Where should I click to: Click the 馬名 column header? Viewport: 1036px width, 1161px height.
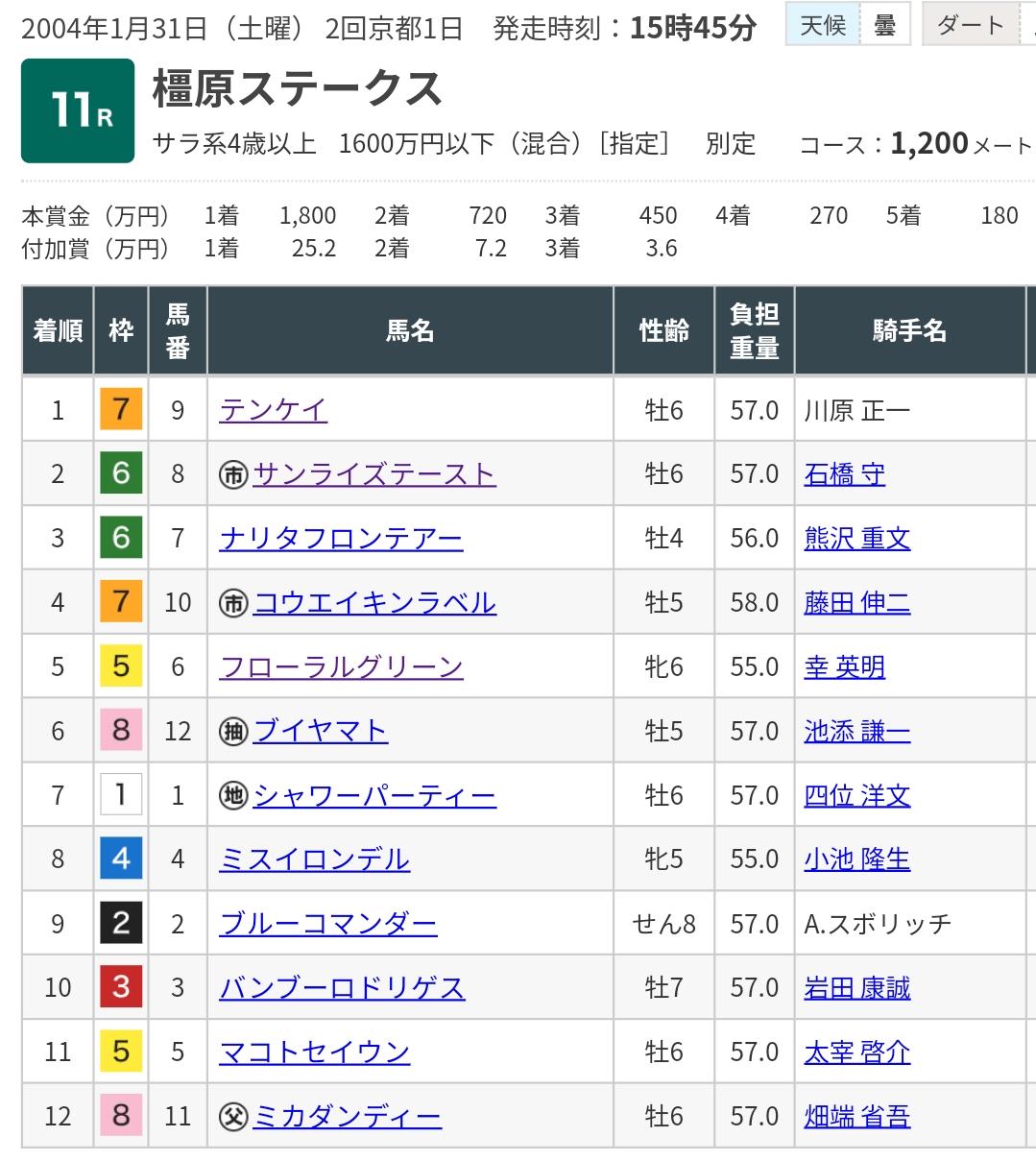pos(410,331)
